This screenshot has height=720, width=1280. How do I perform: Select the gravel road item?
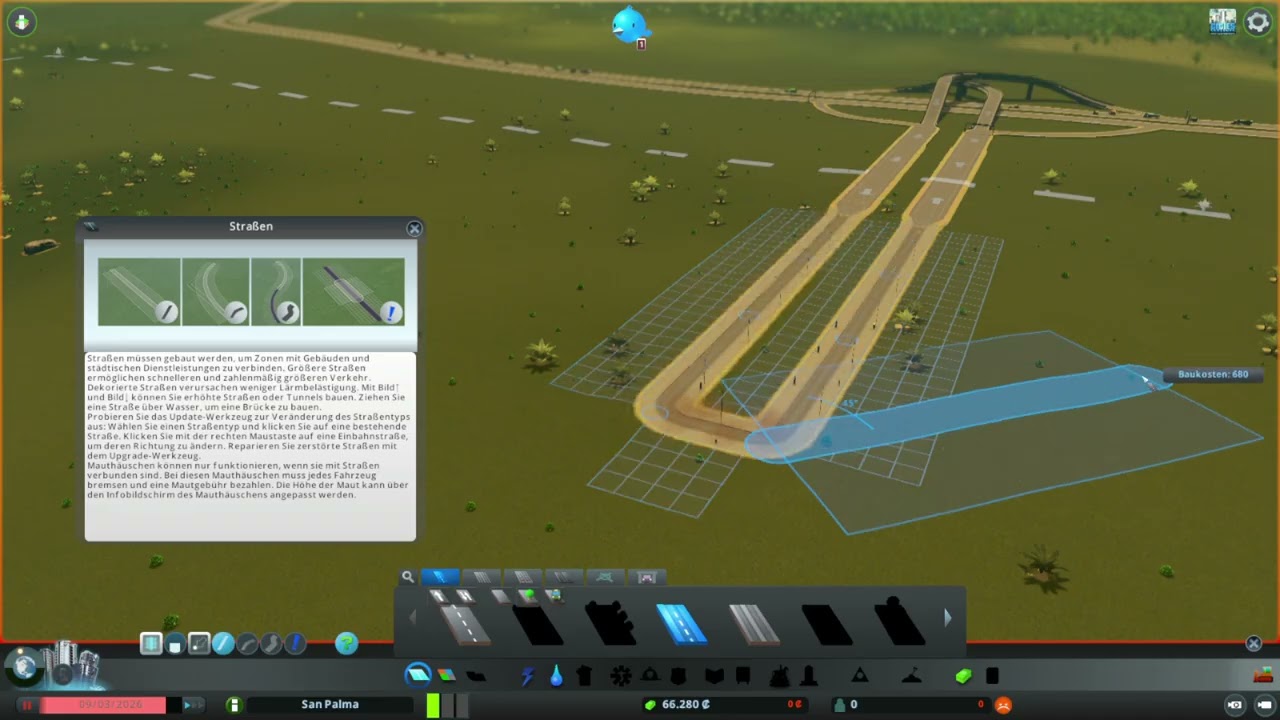point(754,624)
